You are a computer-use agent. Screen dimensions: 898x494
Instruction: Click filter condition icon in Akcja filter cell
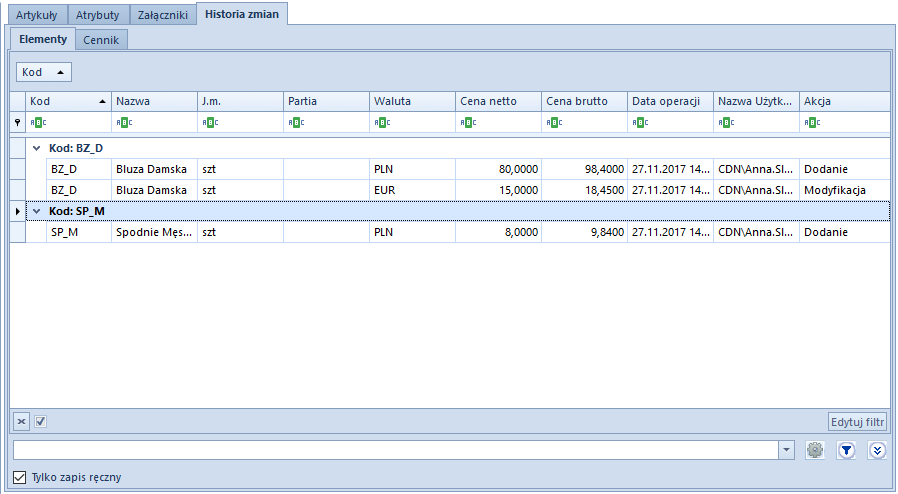click(x=812, y=122)
